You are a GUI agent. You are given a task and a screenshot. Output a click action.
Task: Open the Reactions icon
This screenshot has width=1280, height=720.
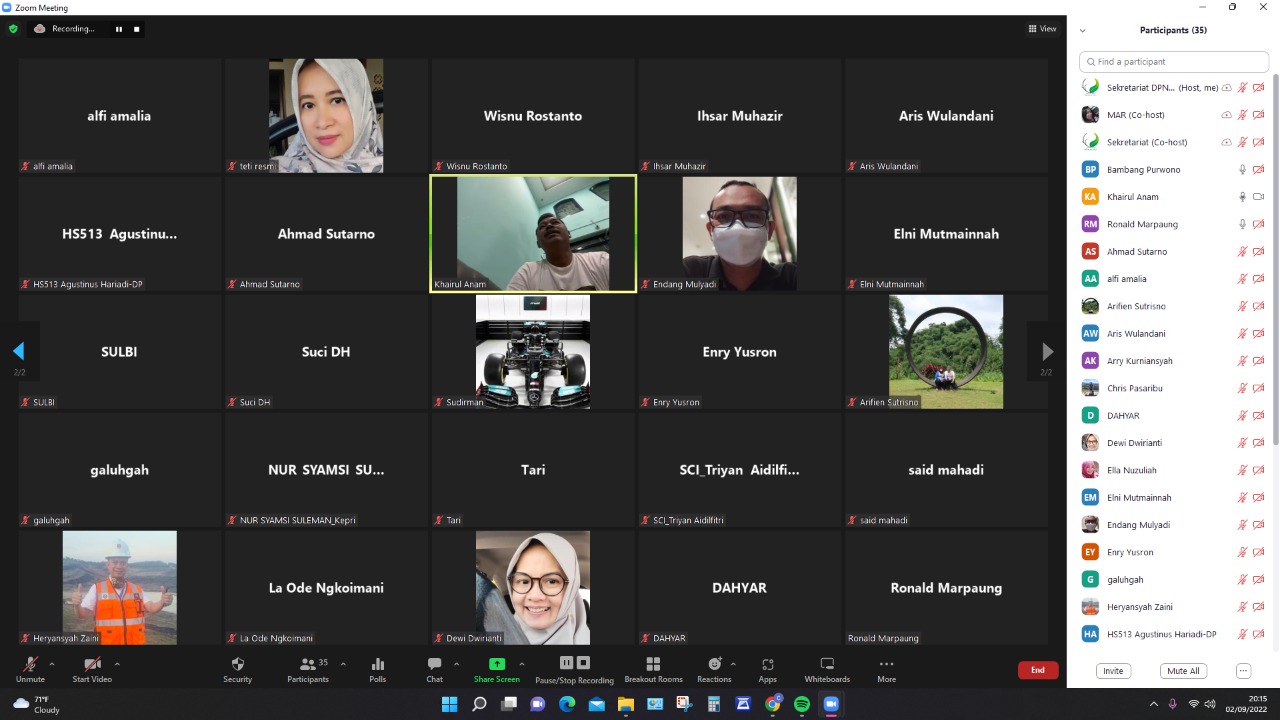click(x=714, y=665)
